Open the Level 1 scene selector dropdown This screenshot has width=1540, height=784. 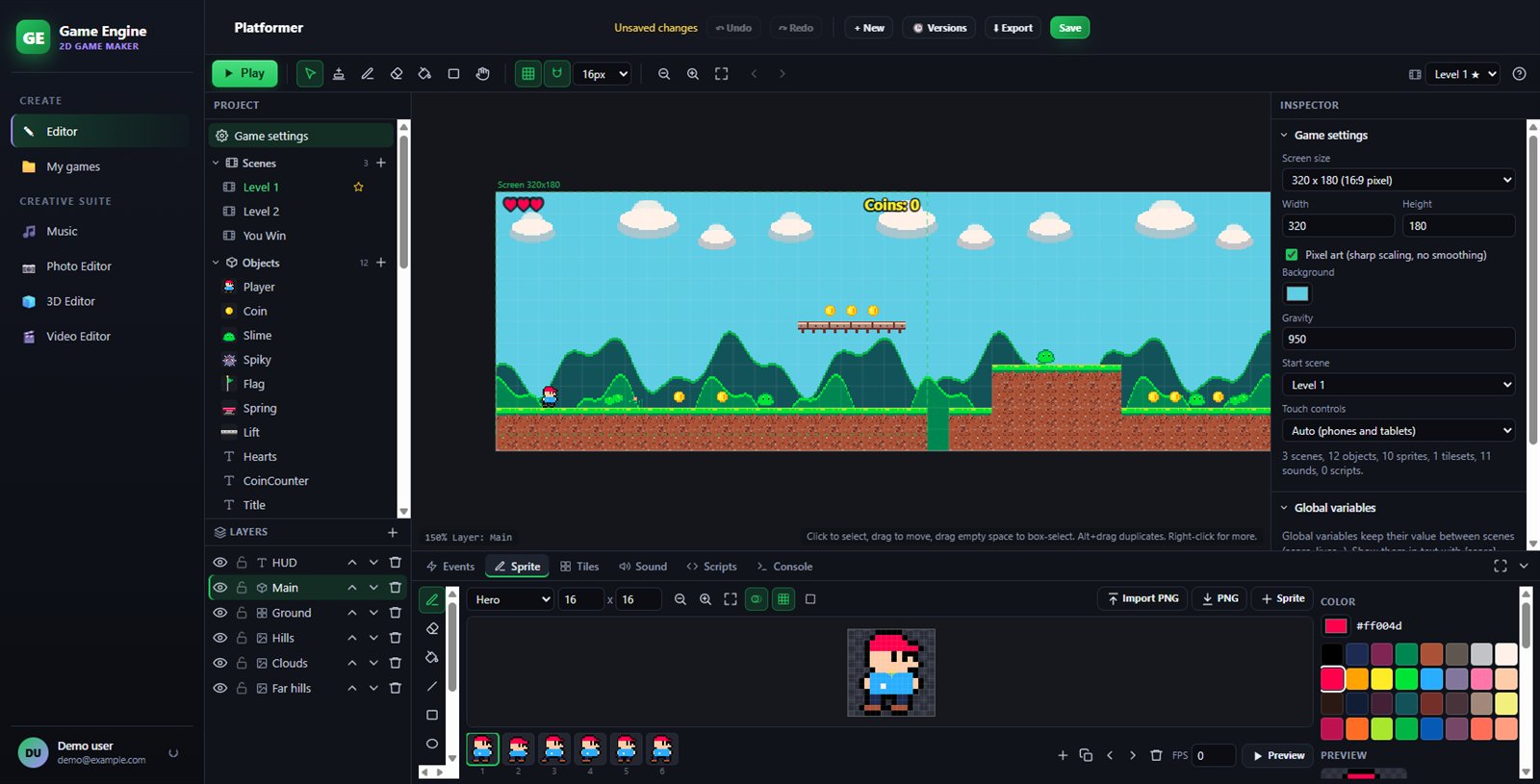1464,74
